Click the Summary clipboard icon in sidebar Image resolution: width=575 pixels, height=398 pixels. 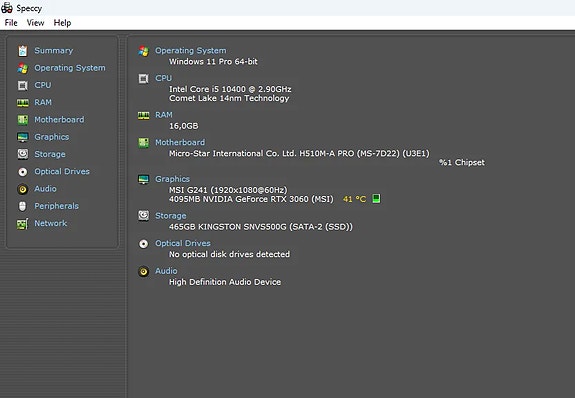click(x=23, y=51)
